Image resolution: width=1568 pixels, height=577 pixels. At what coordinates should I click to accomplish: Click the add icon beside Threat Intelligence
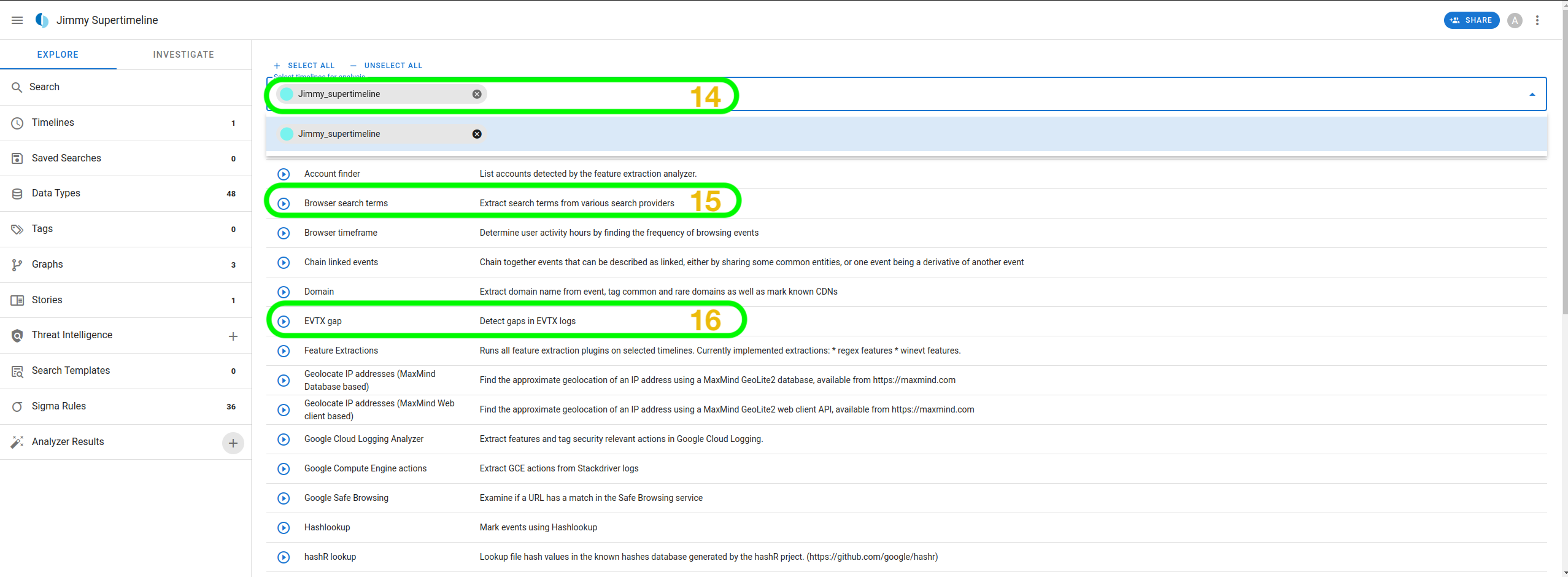tap(233, 336)
